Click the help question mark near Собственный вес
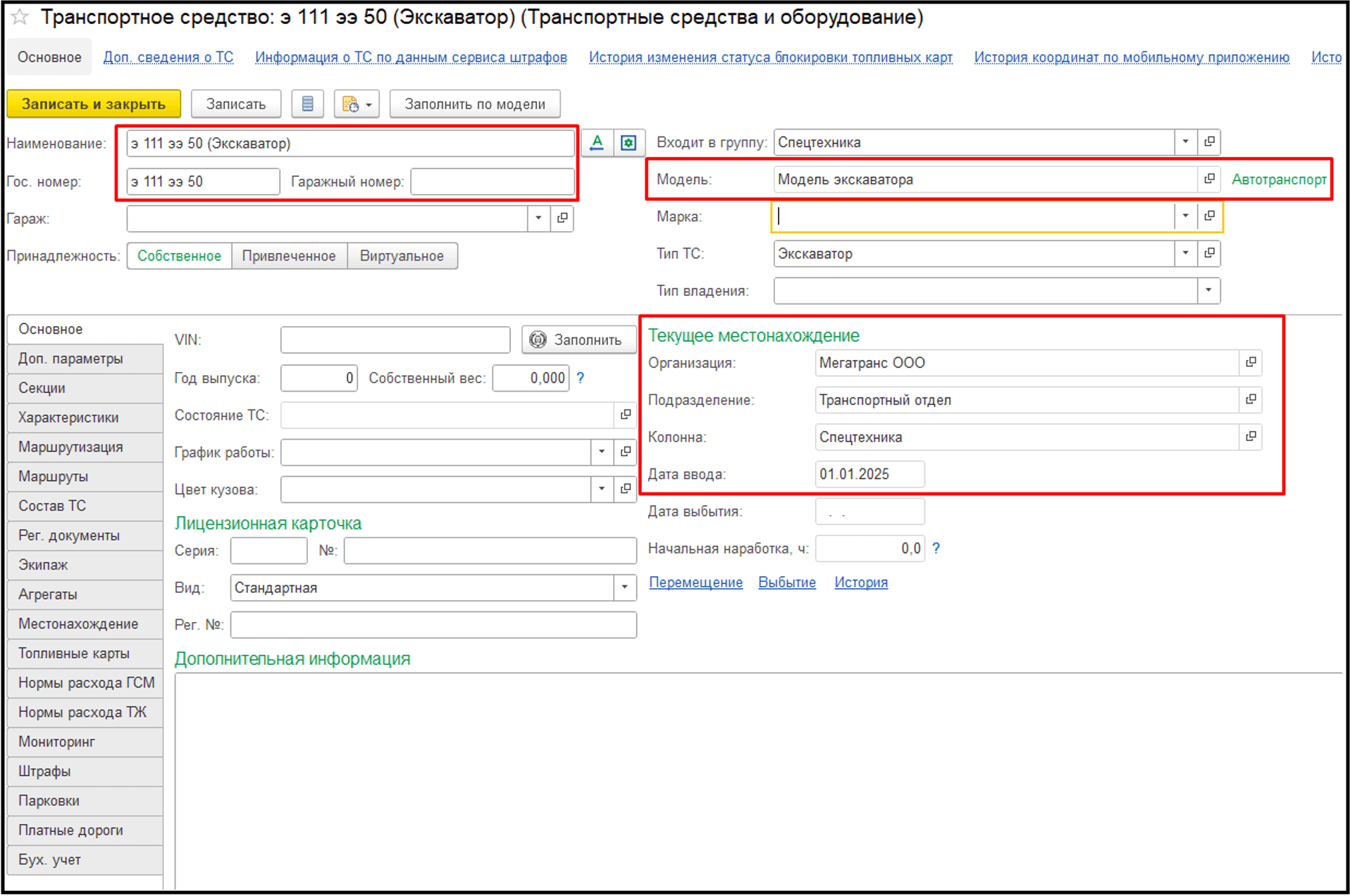The width and height of the screenshot is (1350, 896). [581, 378]
